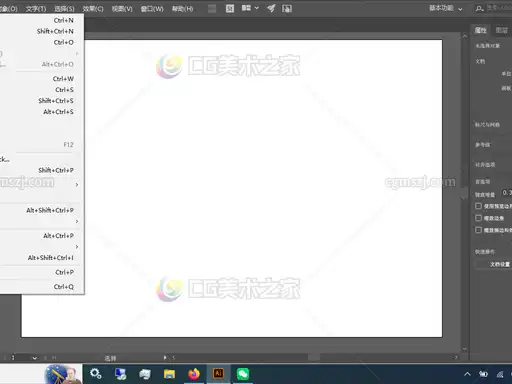
Task: Click the icon right of the rocket icon
Action: pyautogui.click(x=287, y=8)
